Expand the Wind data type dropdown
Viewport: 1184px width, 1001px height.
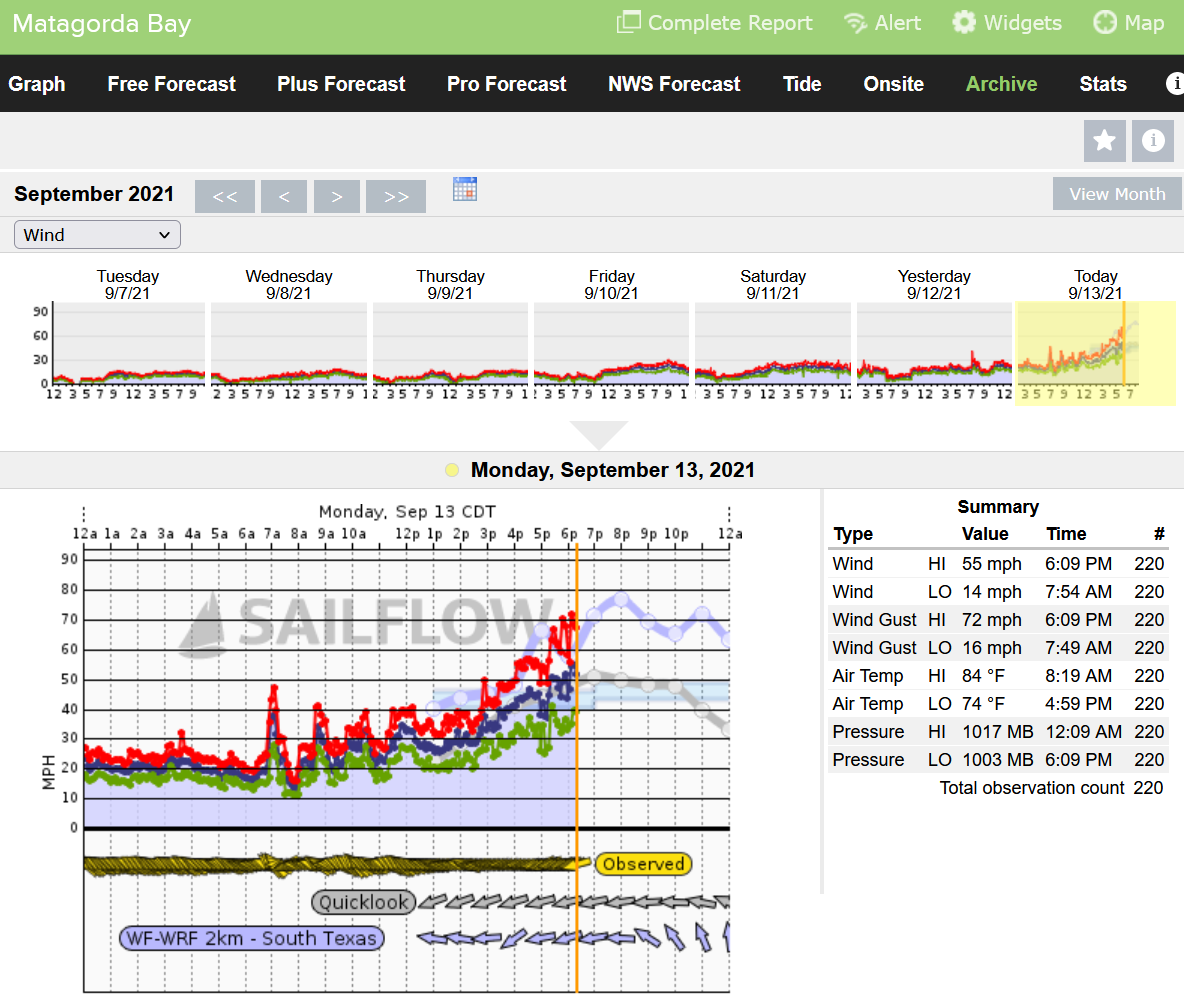pyautogui.click(x=97, y=235)
